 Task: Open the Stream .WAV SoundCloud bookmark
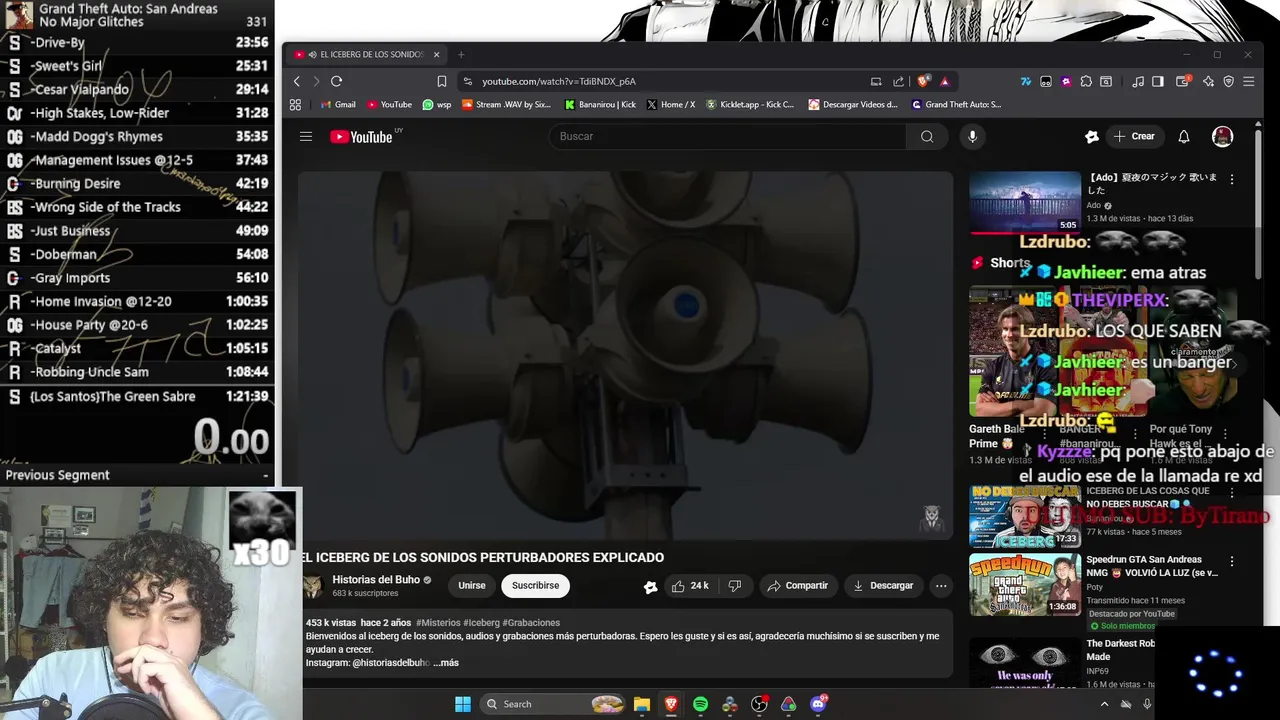click(x=506, y=104)
